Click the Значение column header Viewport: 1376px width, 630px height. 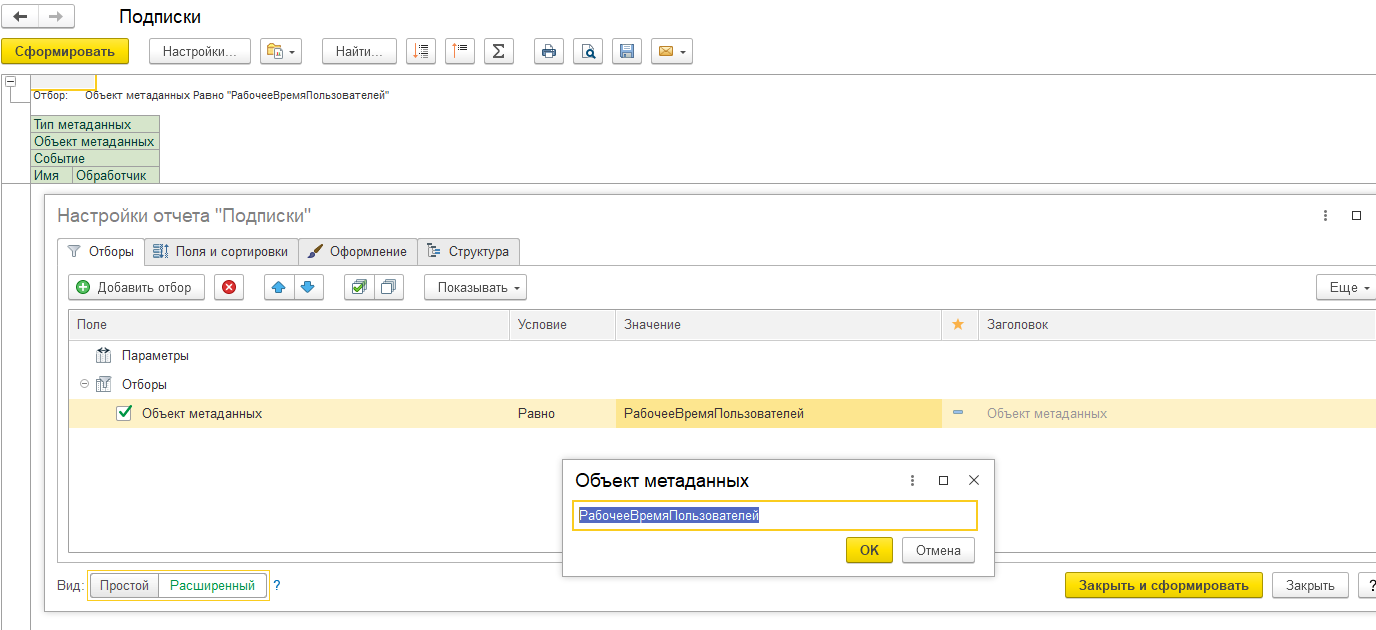[778, 325]
